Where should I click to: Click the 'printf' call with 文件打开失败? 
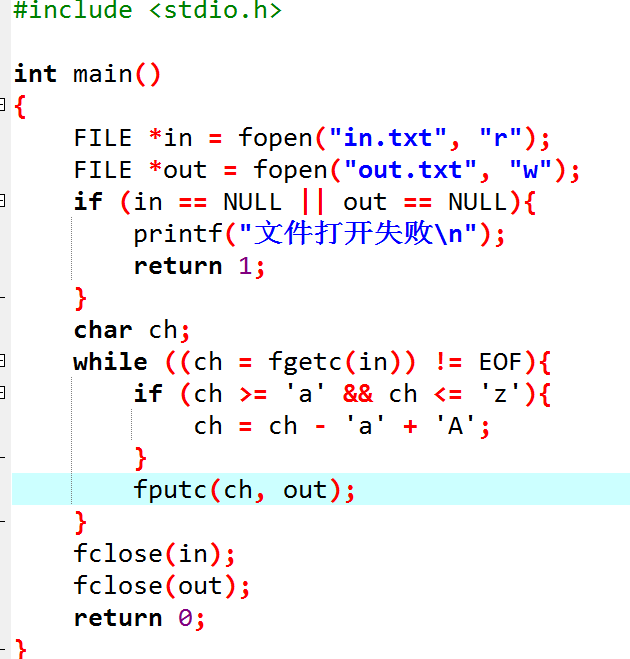pos(319,234)
